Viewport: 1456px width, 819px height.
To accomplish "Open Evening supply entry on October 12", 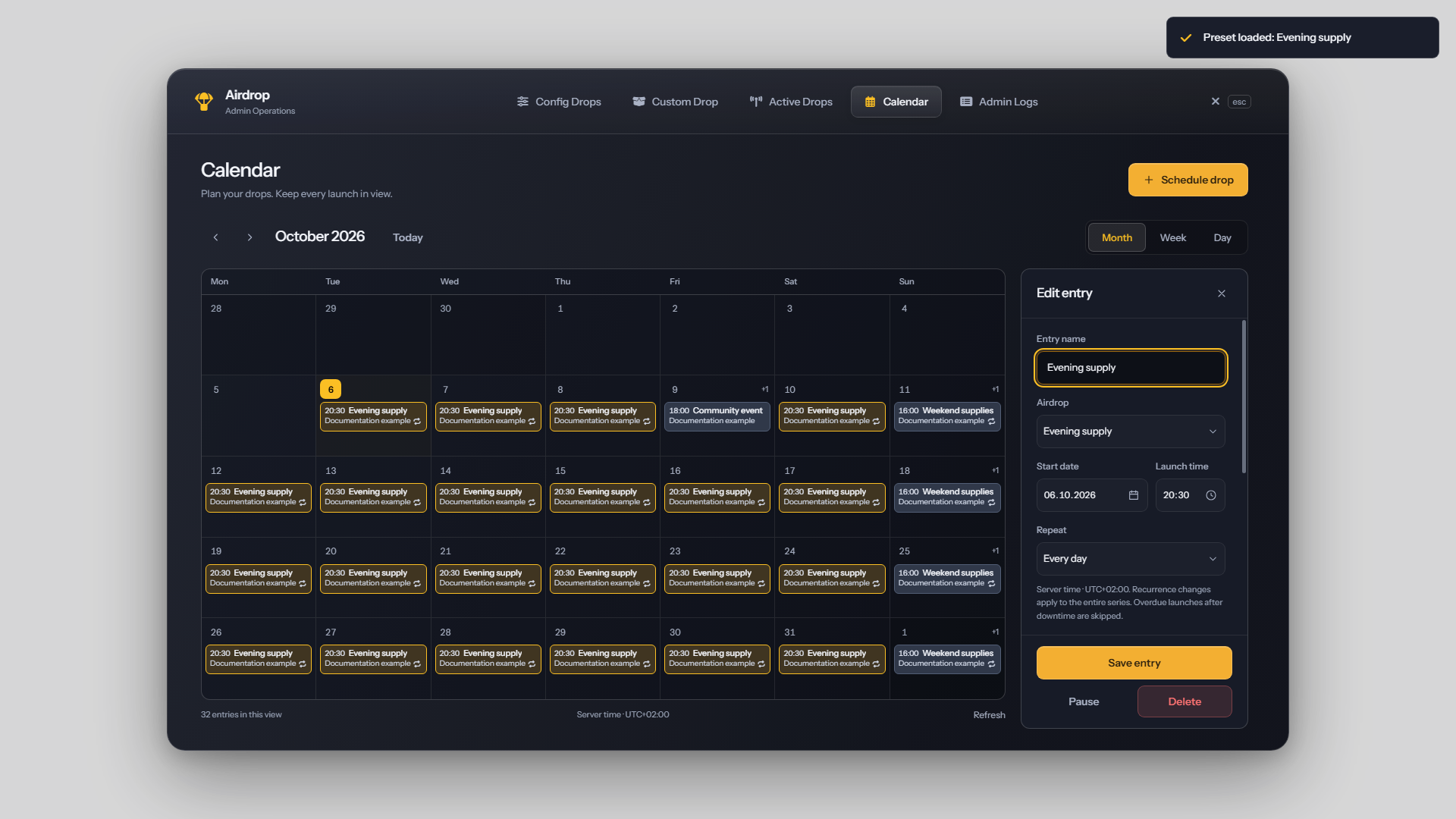I will [x=259, y=497].
